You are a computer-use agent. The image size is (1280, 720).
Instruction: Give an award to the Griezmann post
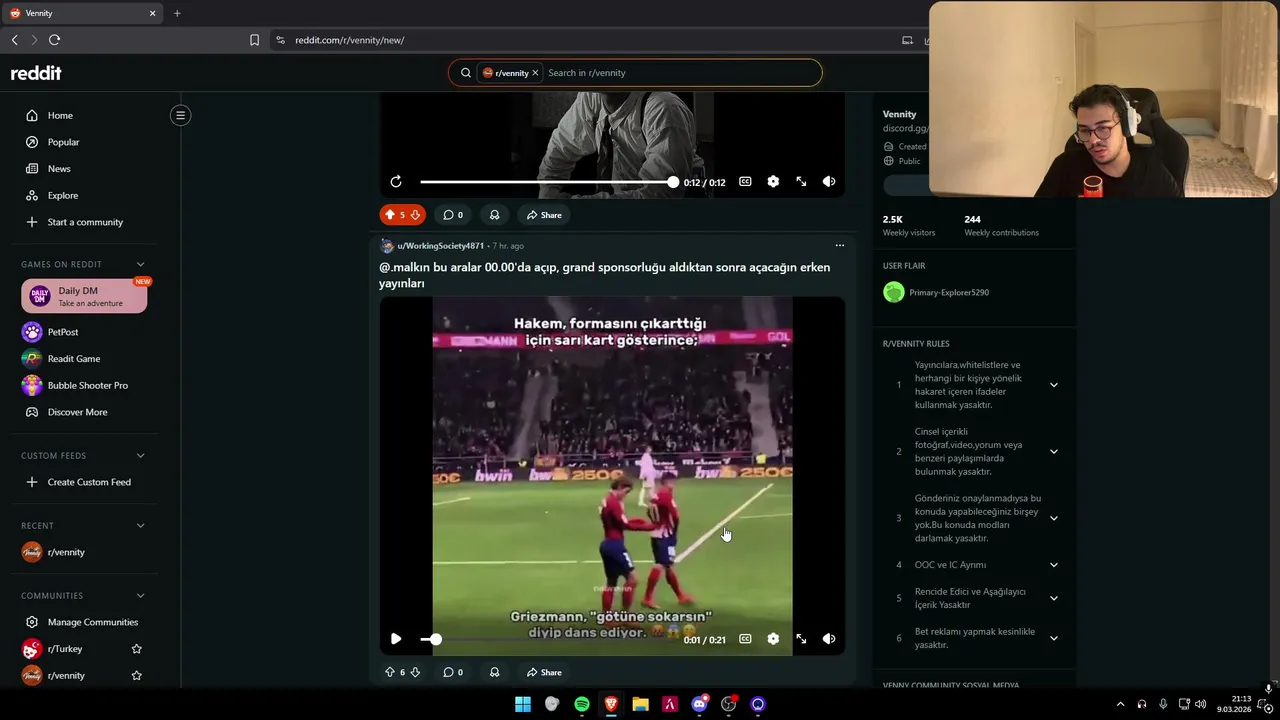[x=494, y=672]
